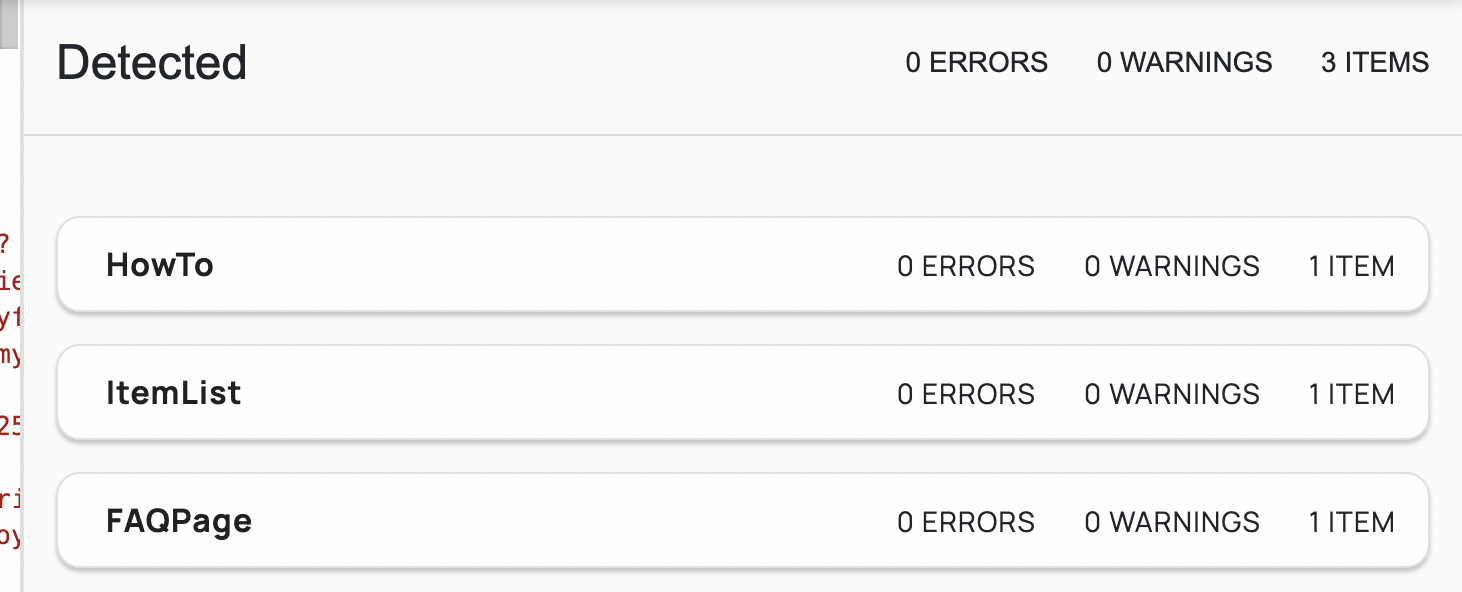Click 0 WARNINGS in the ItemList row

[1172, 394]
